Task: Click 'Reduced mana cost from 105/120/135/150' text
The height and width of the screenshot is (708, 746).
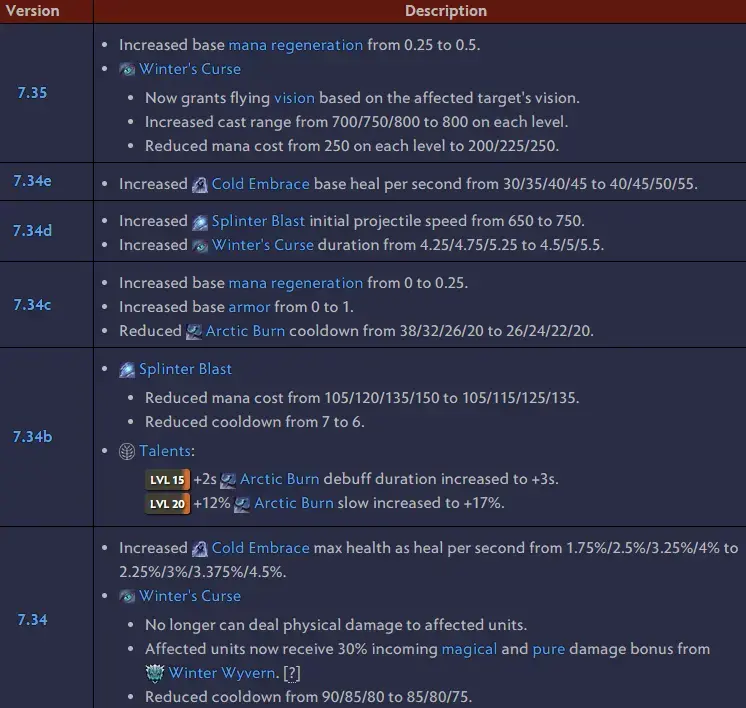Action: tap(292, 398)
